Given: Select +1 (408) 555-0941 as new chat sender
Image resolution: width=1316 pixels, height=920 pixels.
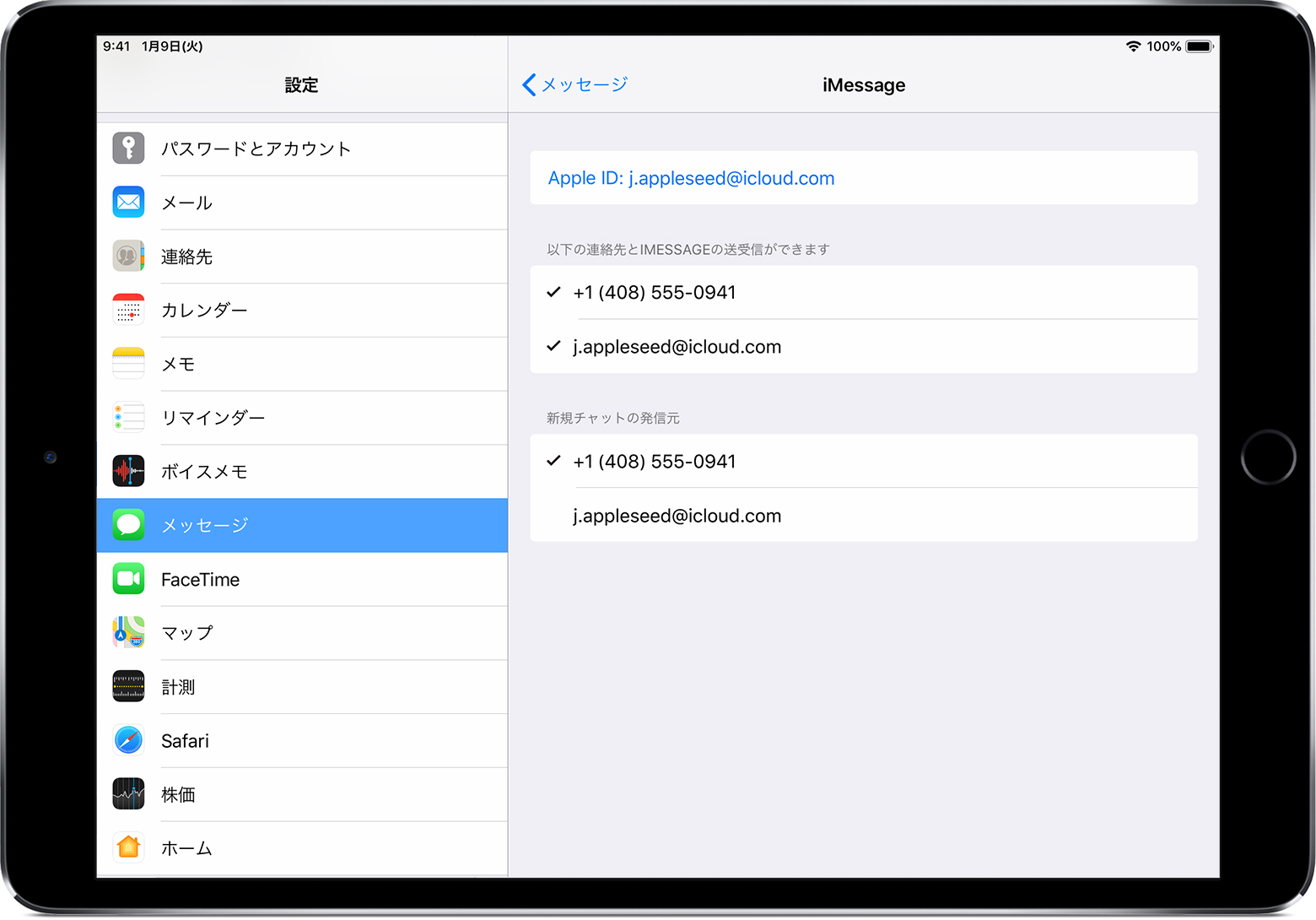Looking at the screenshot, I should 864,462.
